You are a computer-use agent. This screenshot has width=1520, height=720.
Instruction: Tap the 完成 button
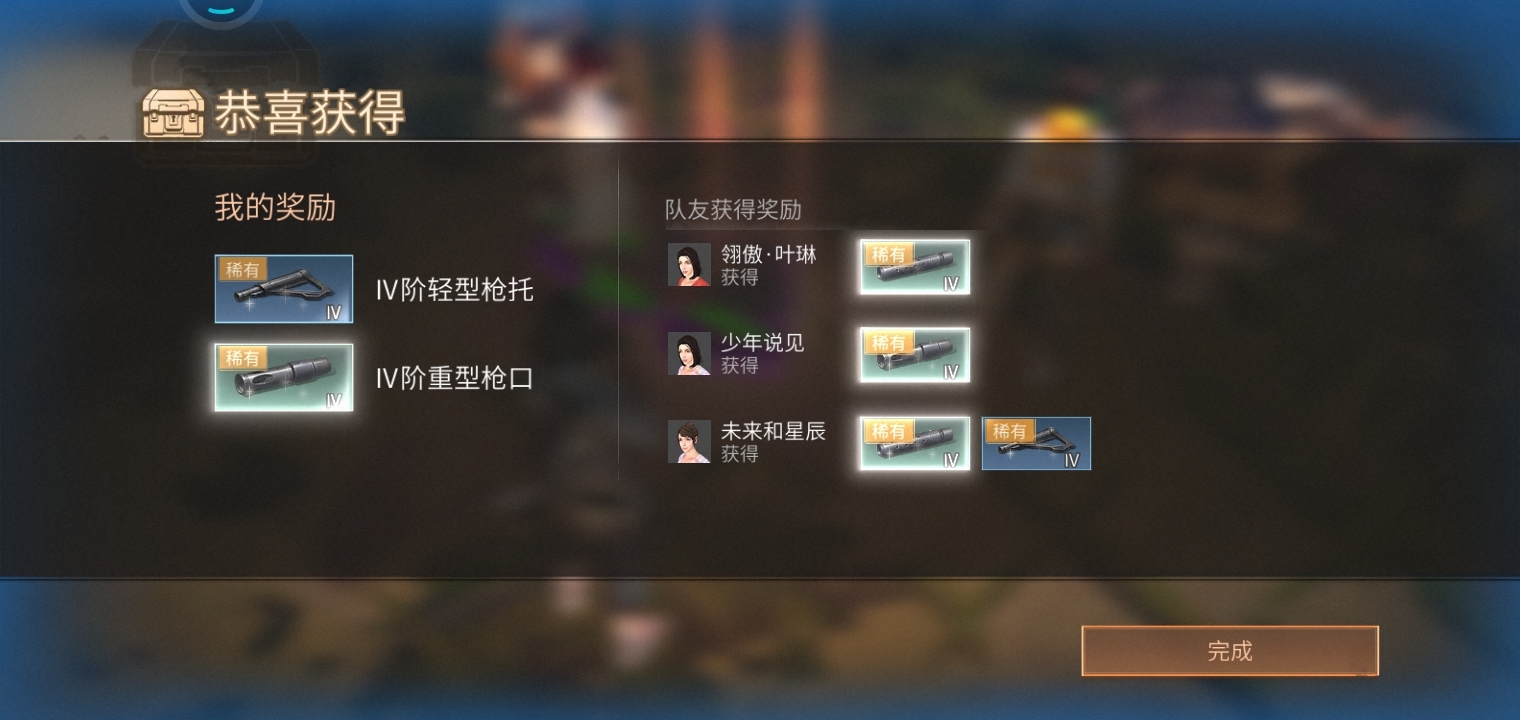pyautogui.click(x=1230, y=651)
